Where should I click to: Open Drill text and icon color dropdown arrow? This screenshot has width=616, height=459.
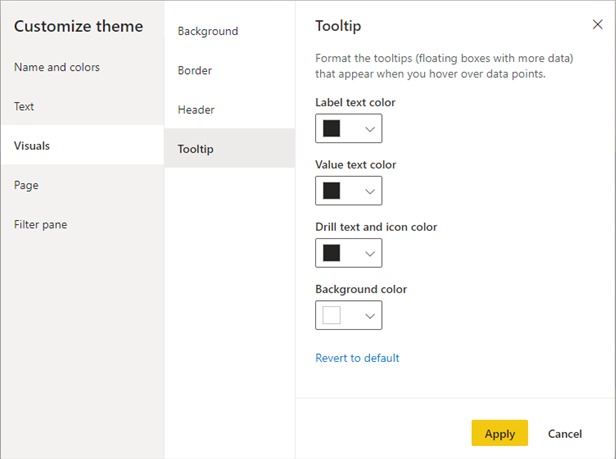point(370,253)
